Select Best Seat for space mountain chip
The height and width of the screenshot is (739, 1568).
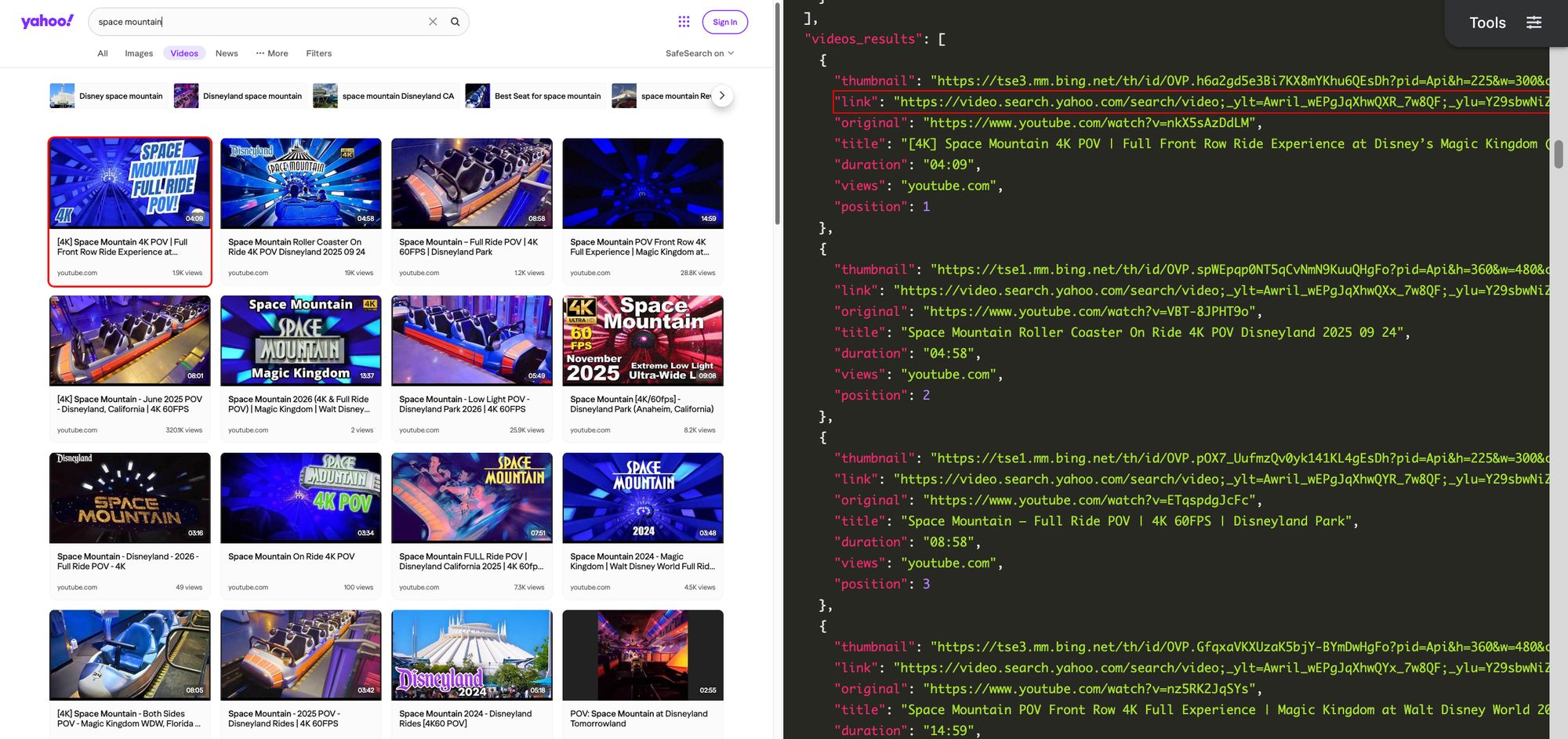534,96
